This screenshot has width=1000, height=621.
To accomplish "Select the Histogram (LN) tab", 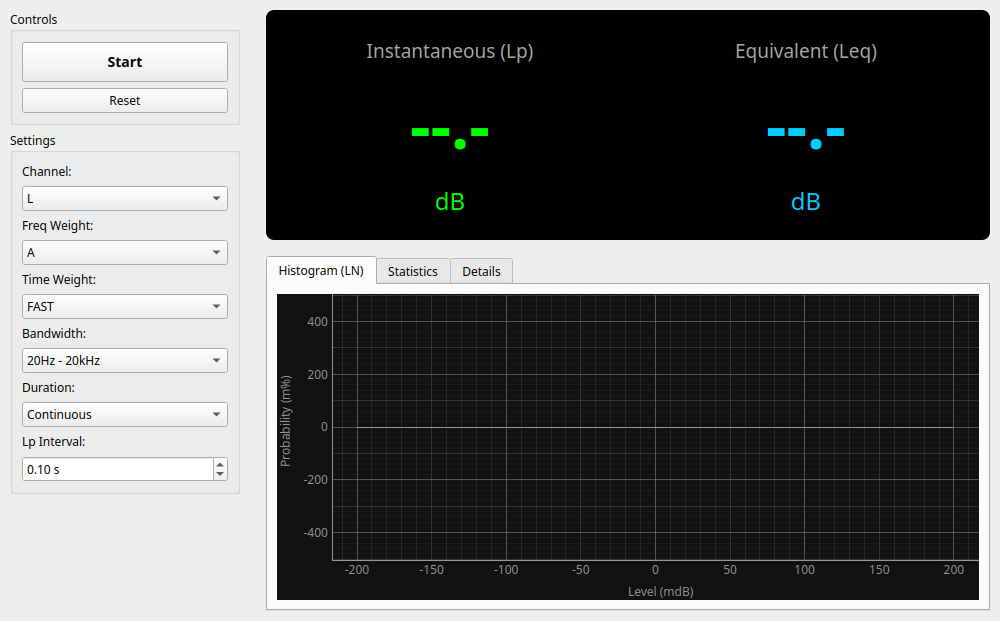I will pyautogui.click(x=321, y=270).
